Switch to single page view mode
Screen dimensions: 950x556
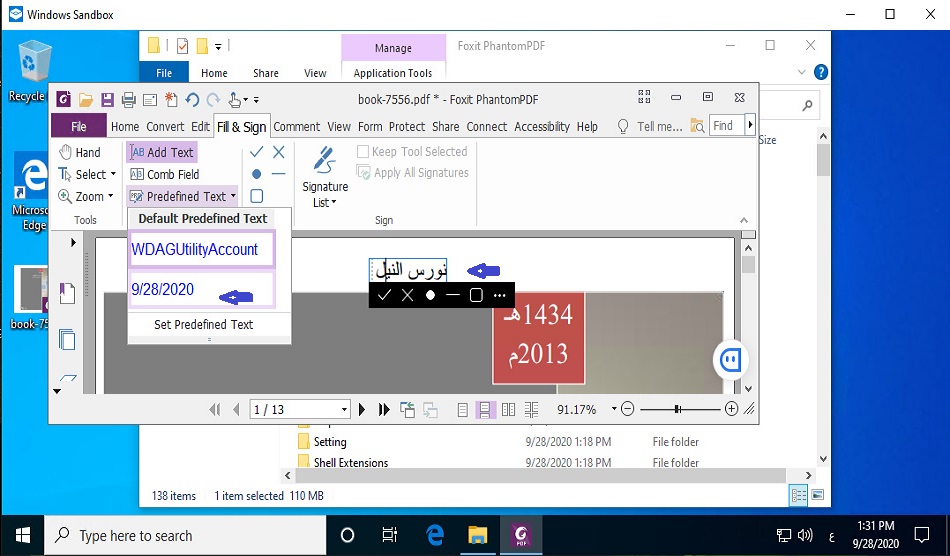pyautogui.click(x=462, y=409)
